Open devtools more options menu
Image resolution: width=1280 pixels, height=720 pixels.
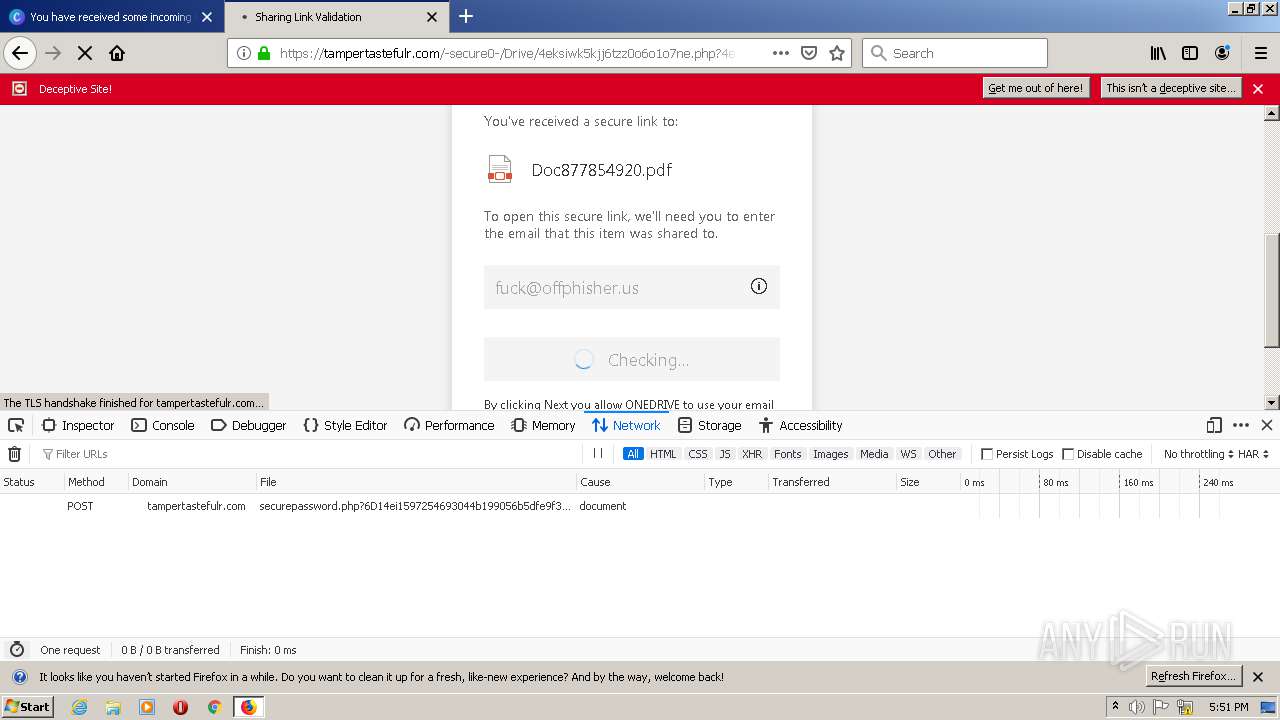point(1241,425)
